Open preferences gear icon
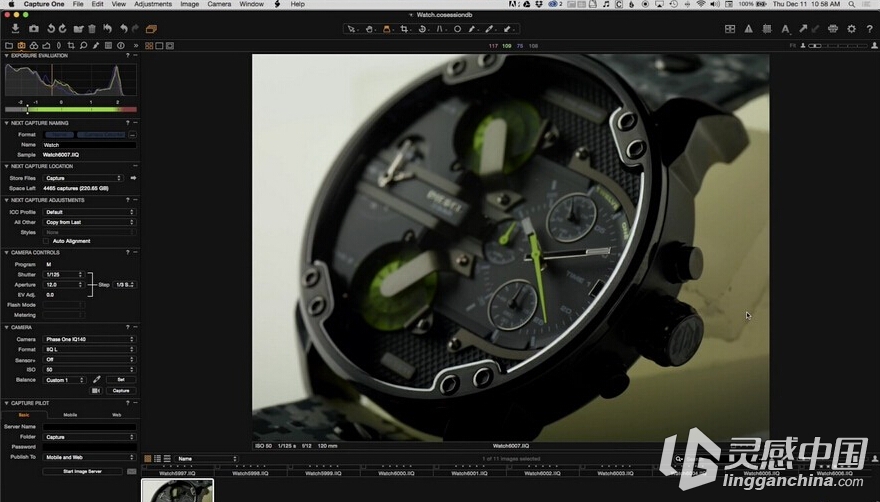 tap(851, 29)
